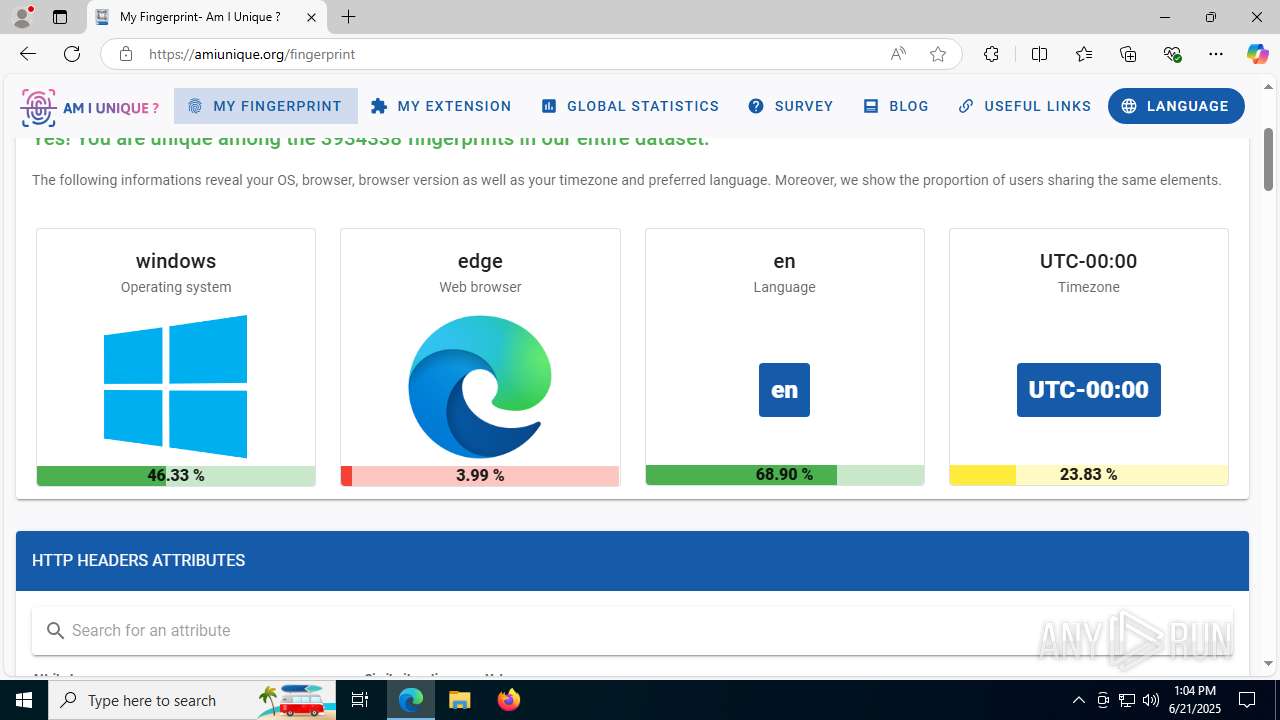The image size is (1280, 720).
Task: Click the 23.83 % timezone bar
Action: [1089, 475]
